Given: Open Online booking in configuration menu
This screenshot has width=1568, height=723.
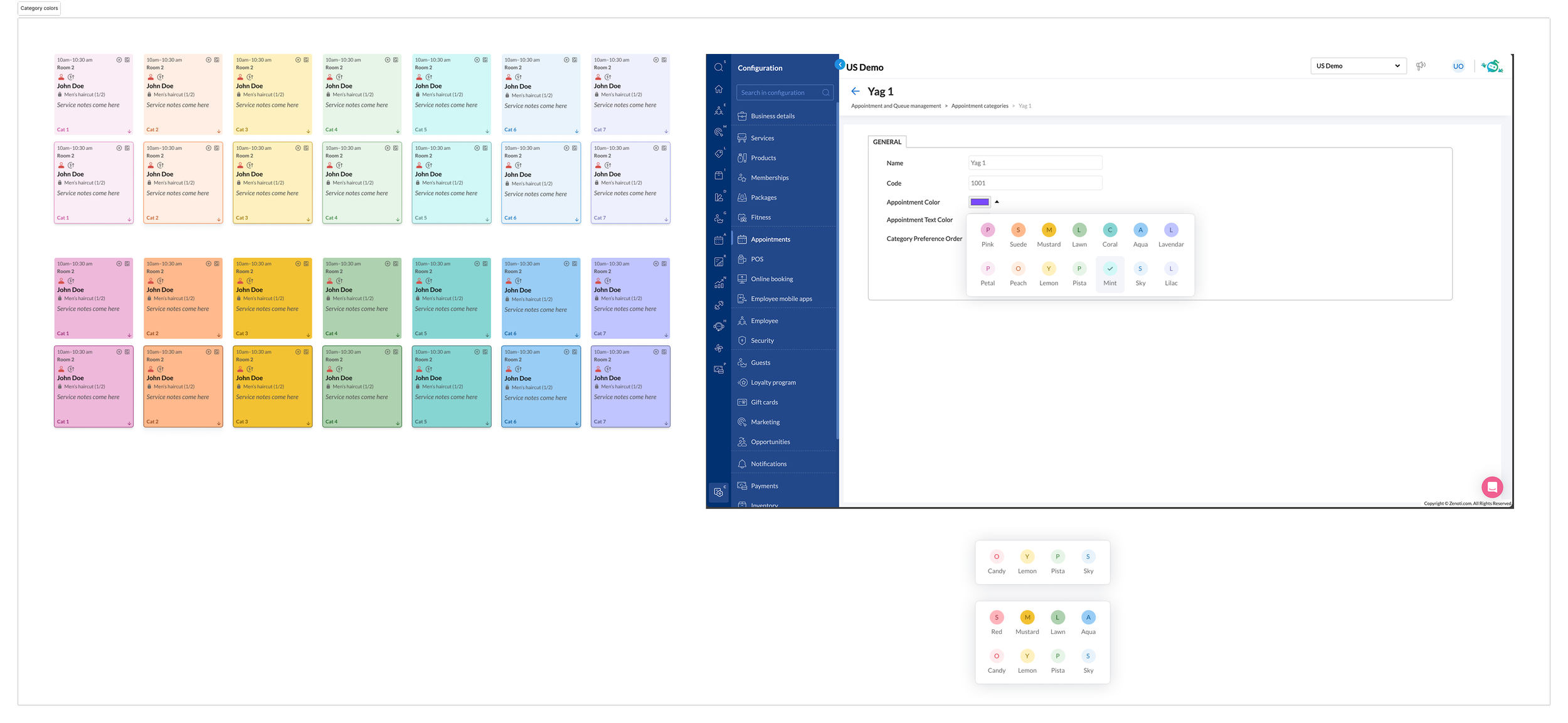Looking at the screenshot, I should tap(771, 279).
